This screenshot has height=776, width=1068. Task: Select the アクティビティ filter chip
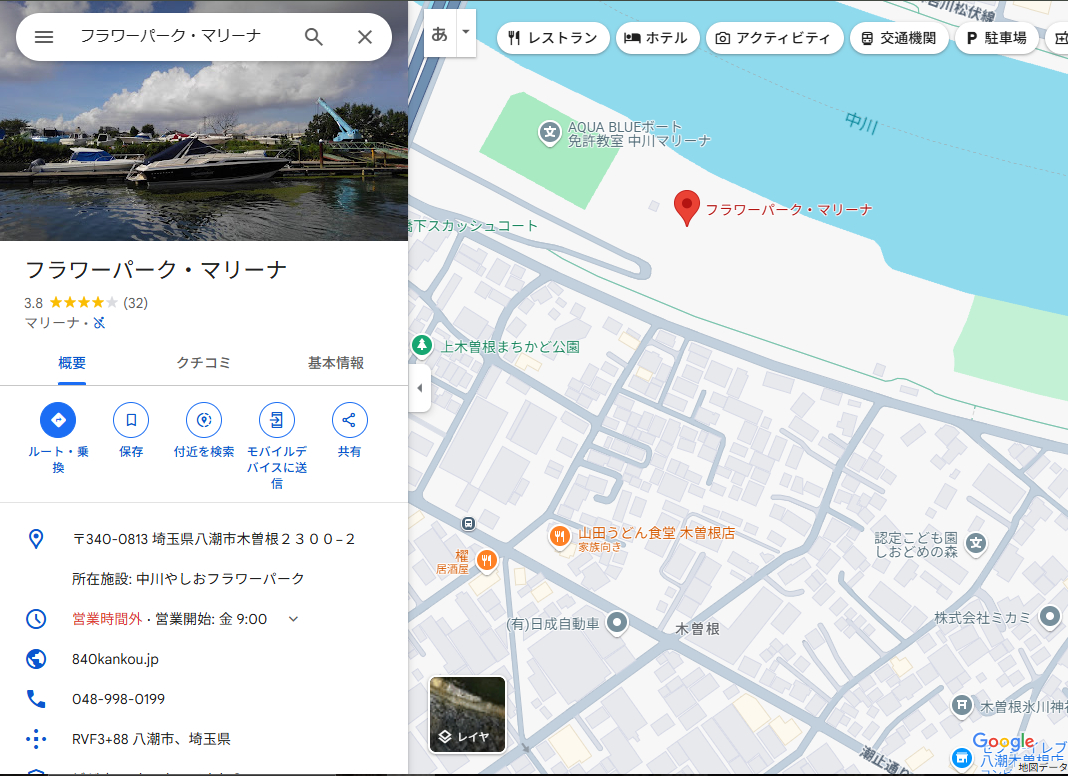click(774, 38)
